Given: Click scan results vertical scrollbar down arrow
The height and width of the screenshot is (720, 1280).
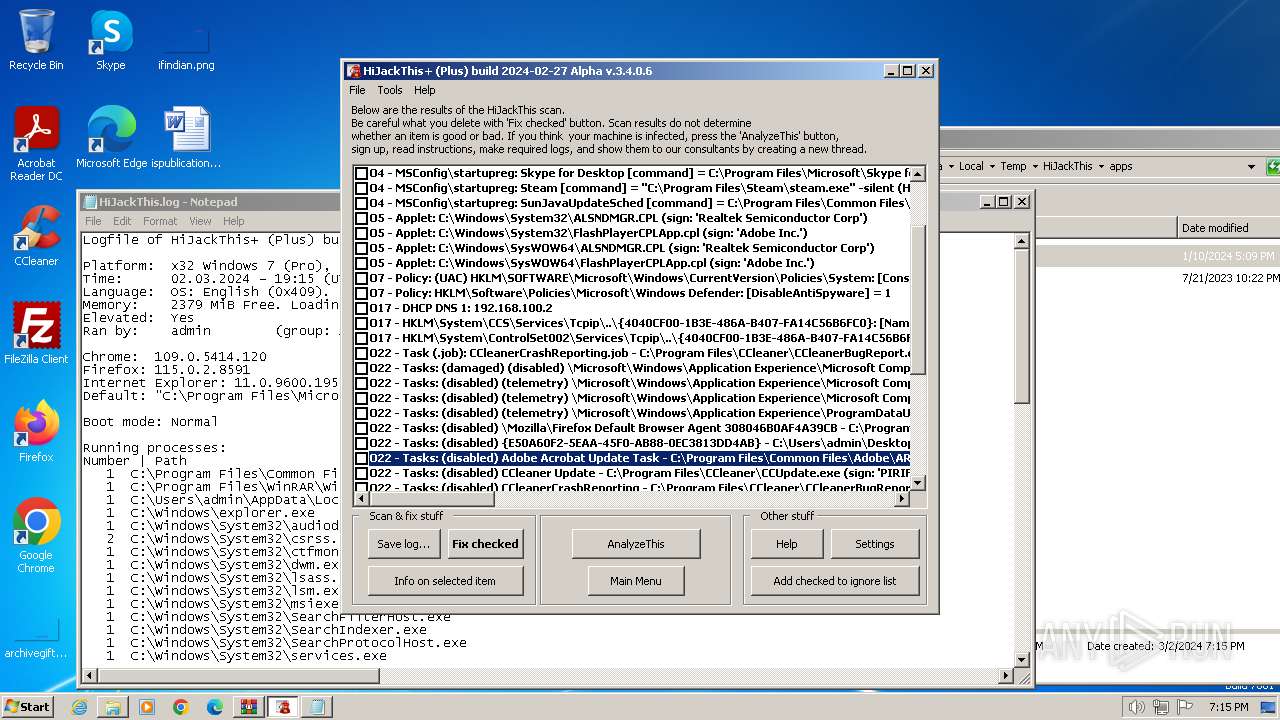Looking at the screenshot, I should (918, 482).
